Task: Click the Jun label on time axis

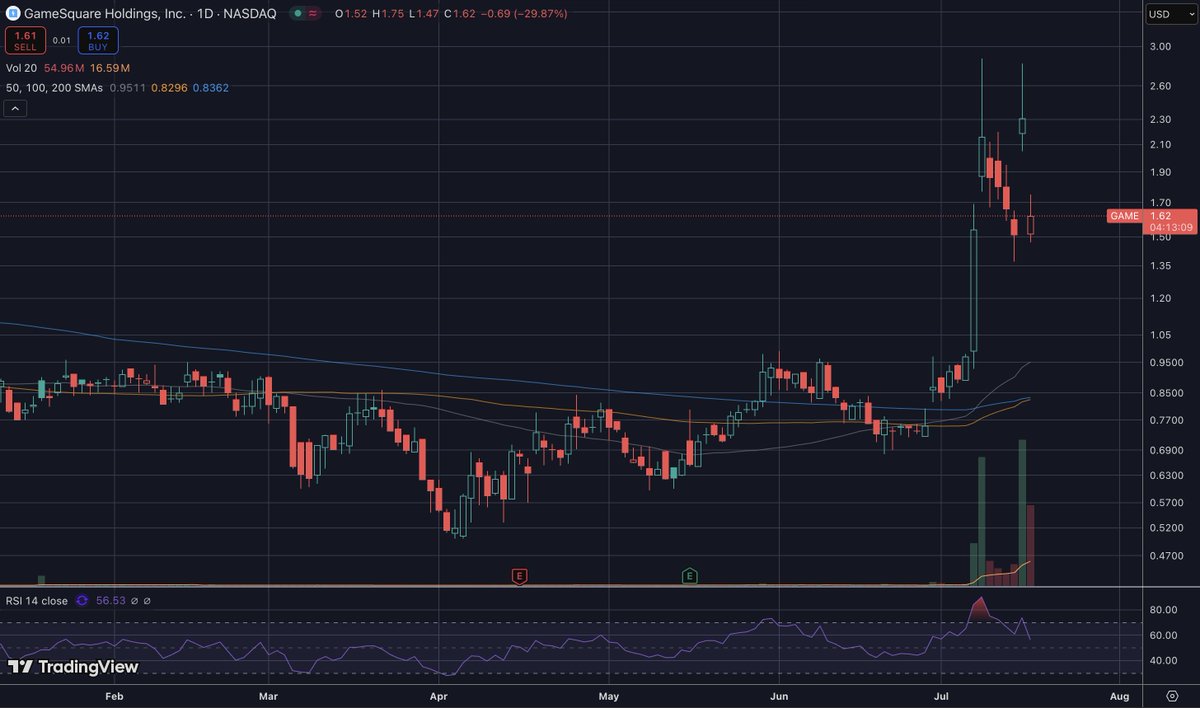Action: (x=778, y=695)
